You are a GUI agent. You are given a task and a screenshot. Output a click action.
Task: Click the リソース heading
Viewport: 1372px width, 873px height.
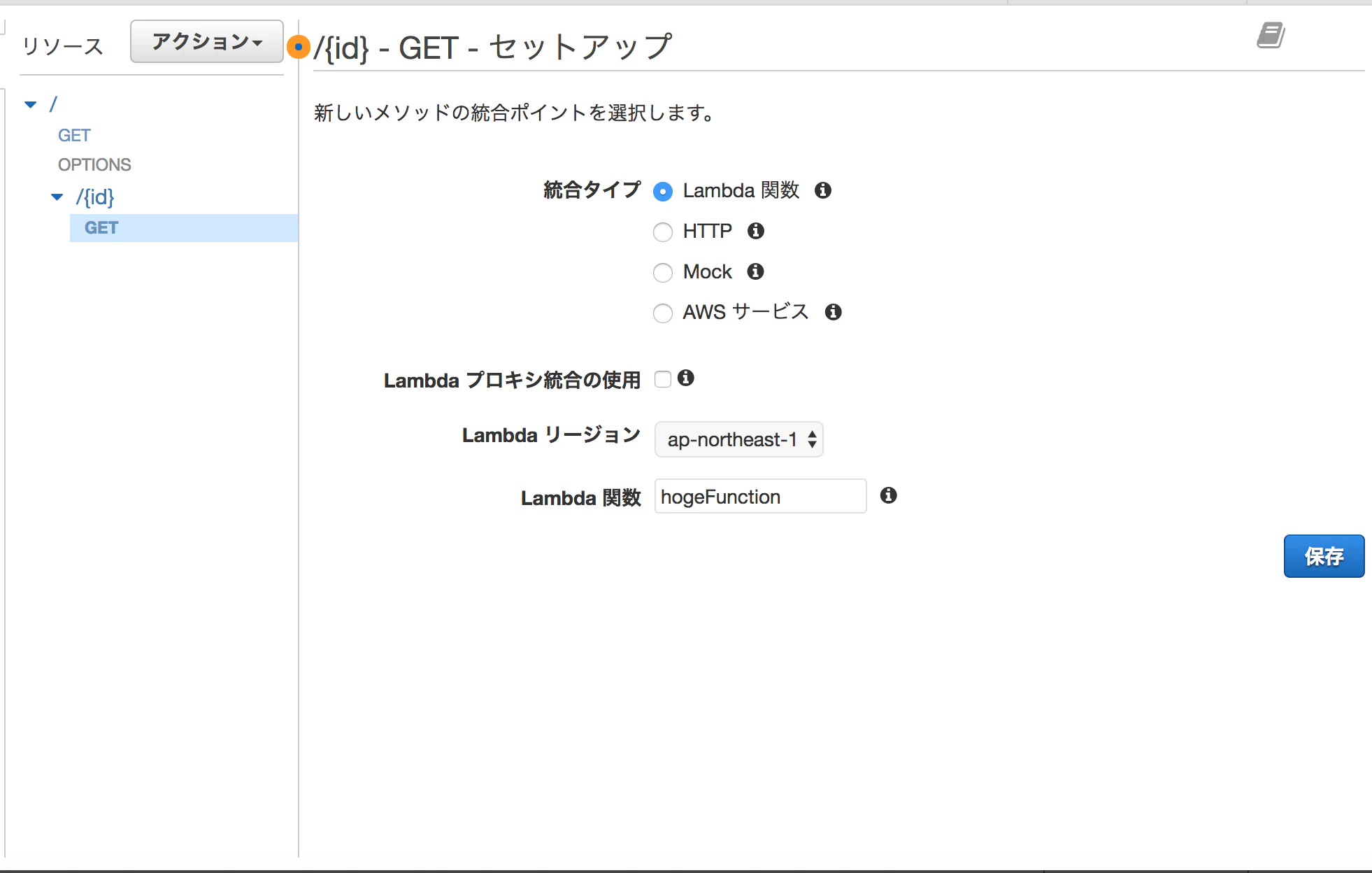(63, 46)
